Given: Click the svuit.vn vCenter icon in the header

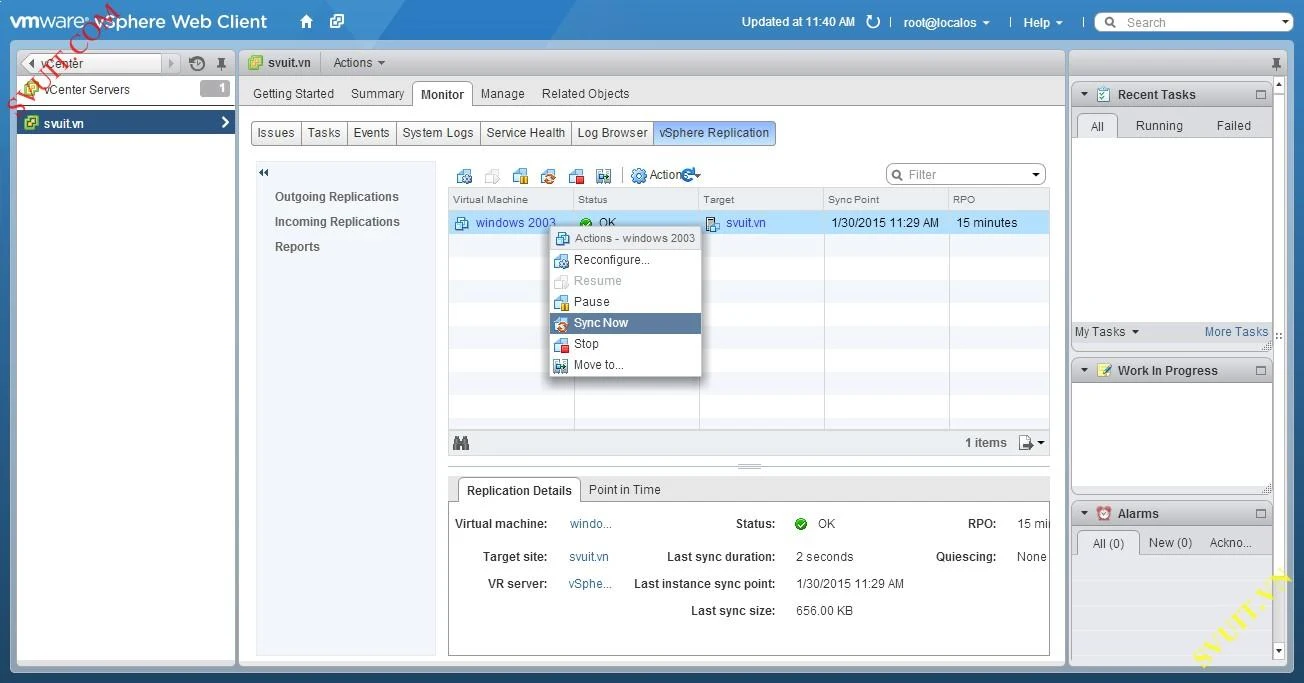Looking at the screenshot, I should coord(256,63).
